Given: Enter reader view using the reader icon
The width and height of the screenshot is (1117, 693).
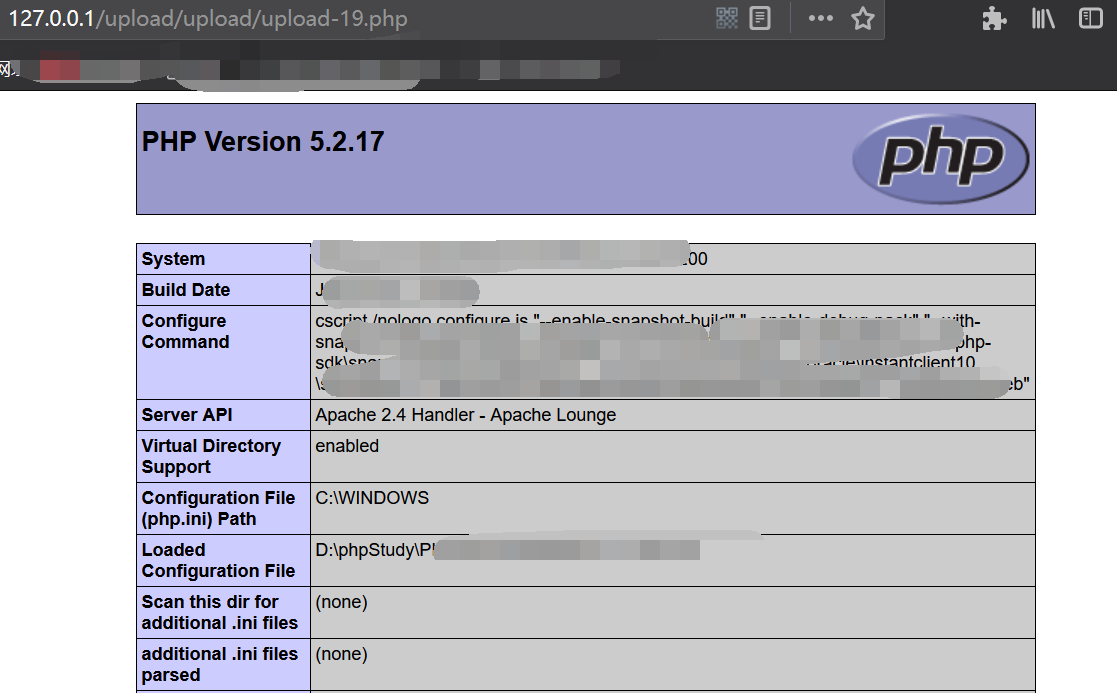Looking at the screenshot, I should 759,18.
